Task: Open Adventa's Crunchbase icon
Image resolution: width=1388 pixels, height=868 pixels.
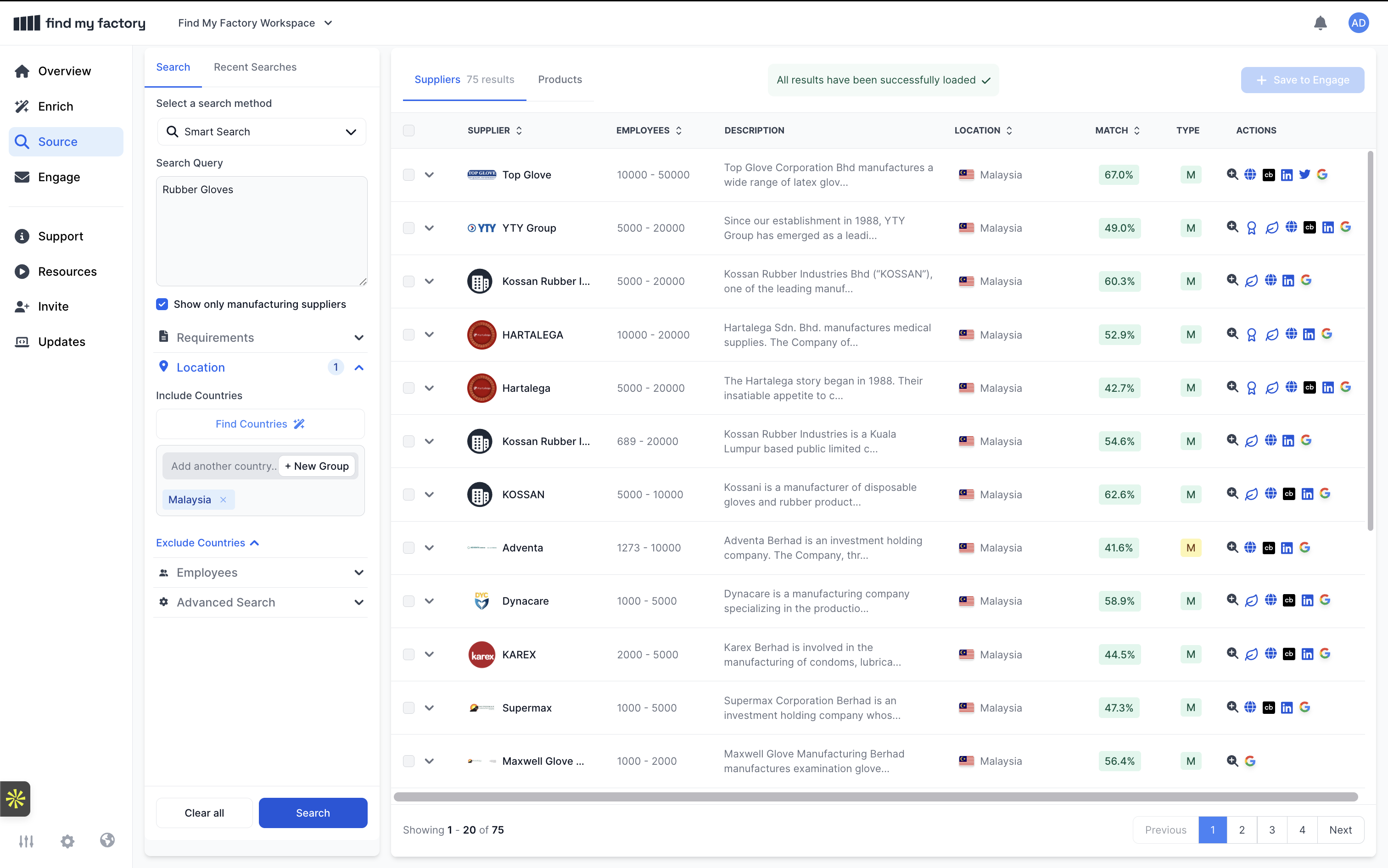Action: point(1269,548)
